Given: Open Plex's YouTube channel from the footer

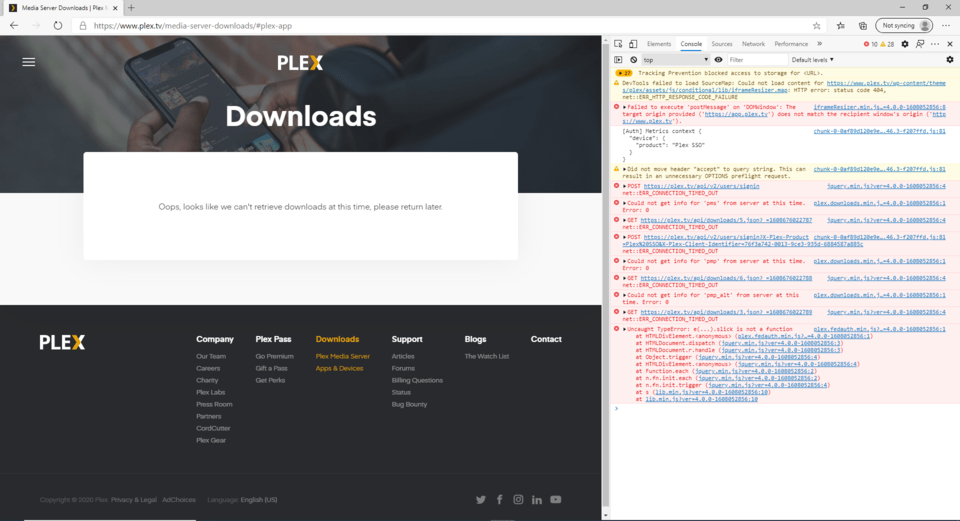Looking at the screenshot, I should pyautogui.click(x=555, y=500).
